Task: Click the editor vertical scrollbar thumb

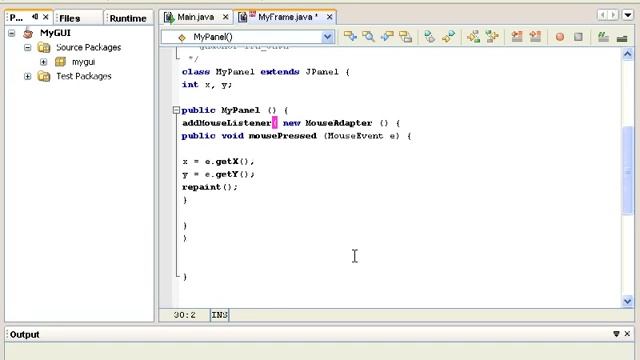Action: [x=628, y=171]
